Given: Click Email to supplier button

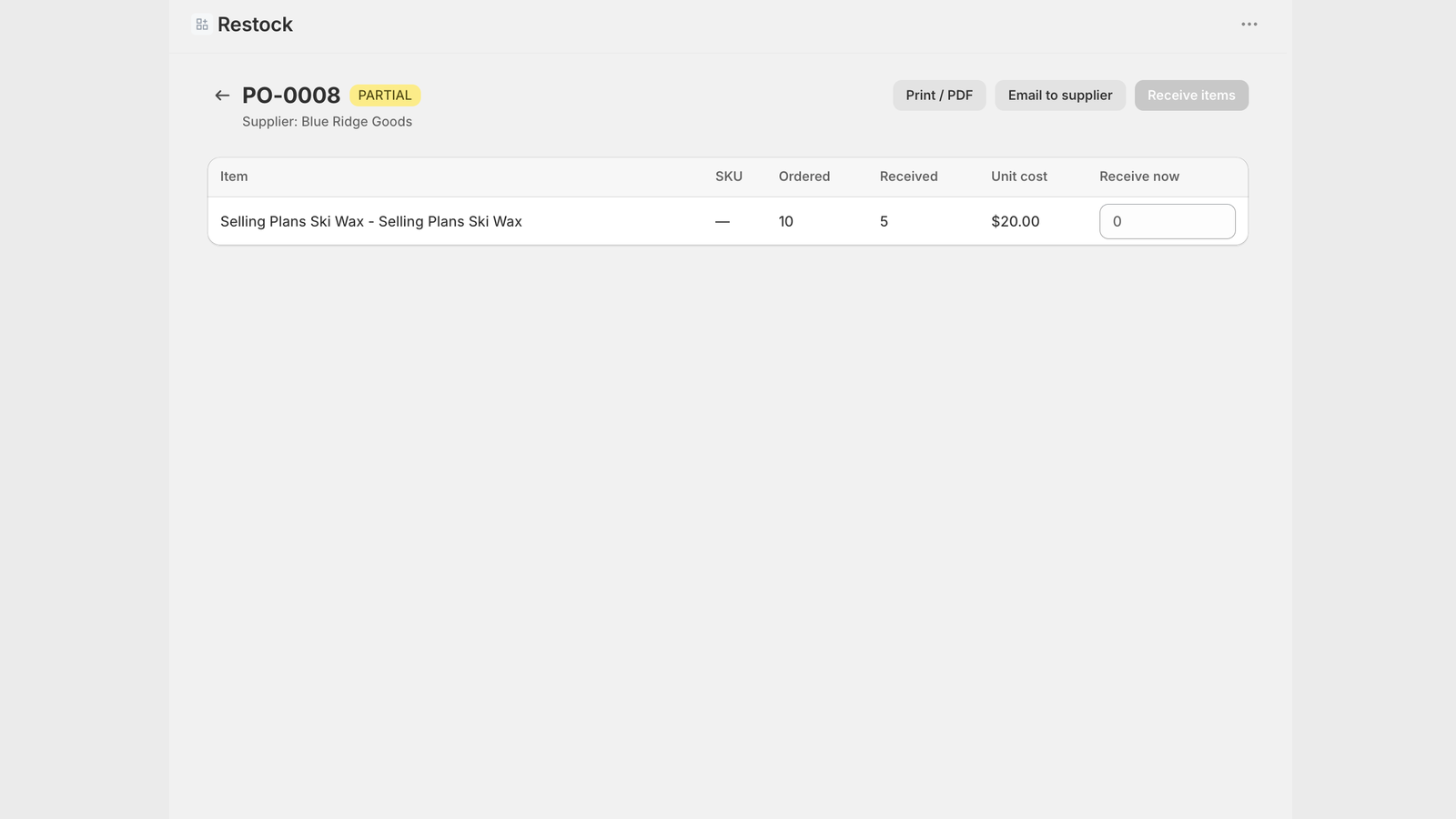Looking at the screenshot, I should pos(1060,96).
